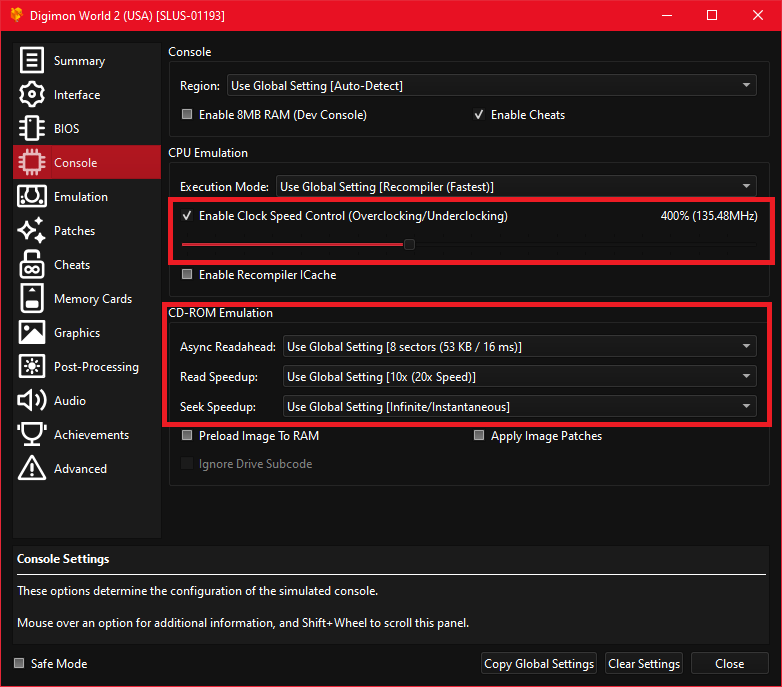Open the Audio tab label

tap(70, 400)
